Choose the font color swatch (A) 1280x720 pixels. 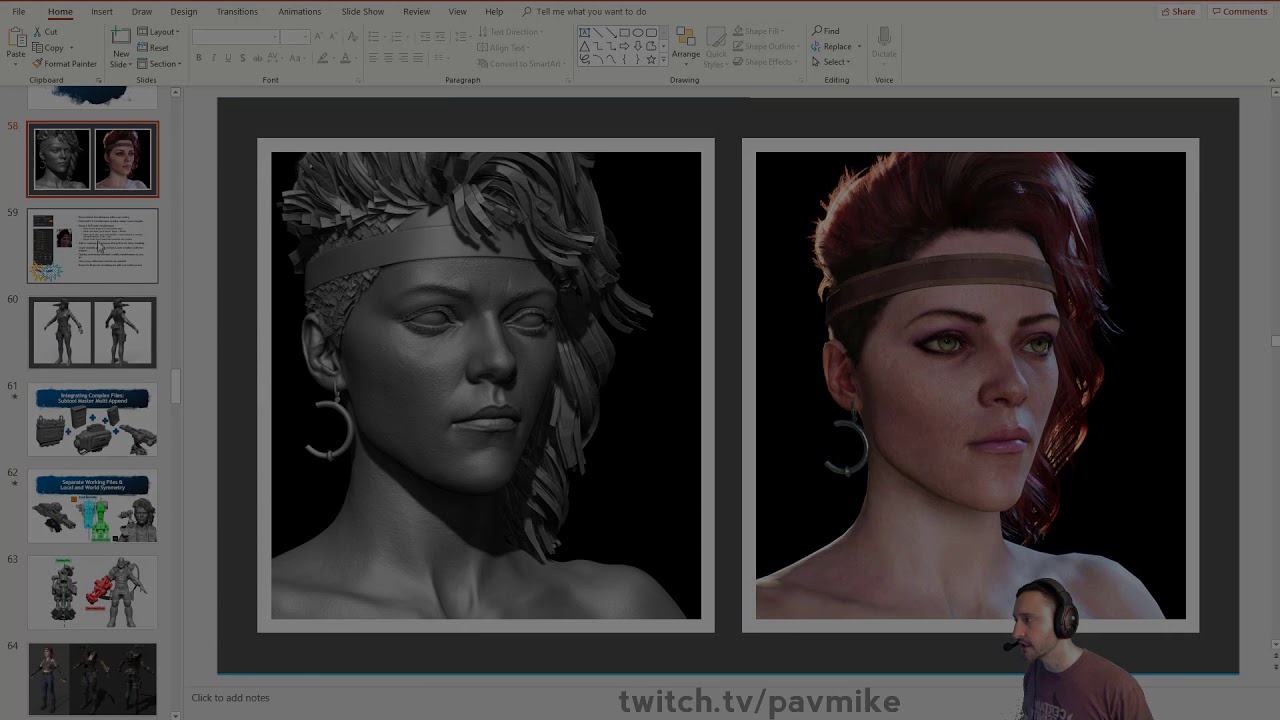(345, 58)
